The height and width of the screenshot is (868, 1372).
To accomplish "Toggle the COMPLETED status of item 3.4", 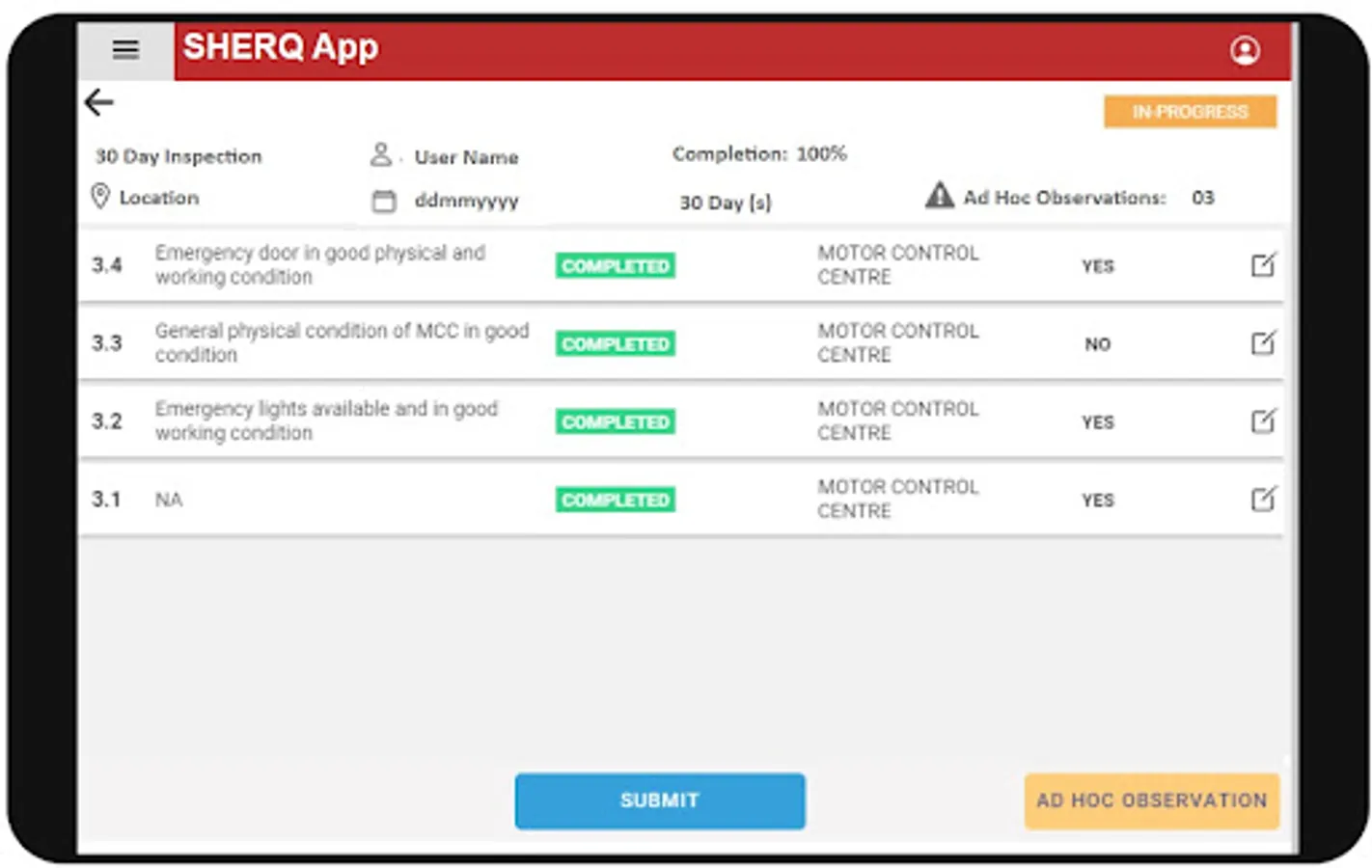I will [x=614, y=265].
